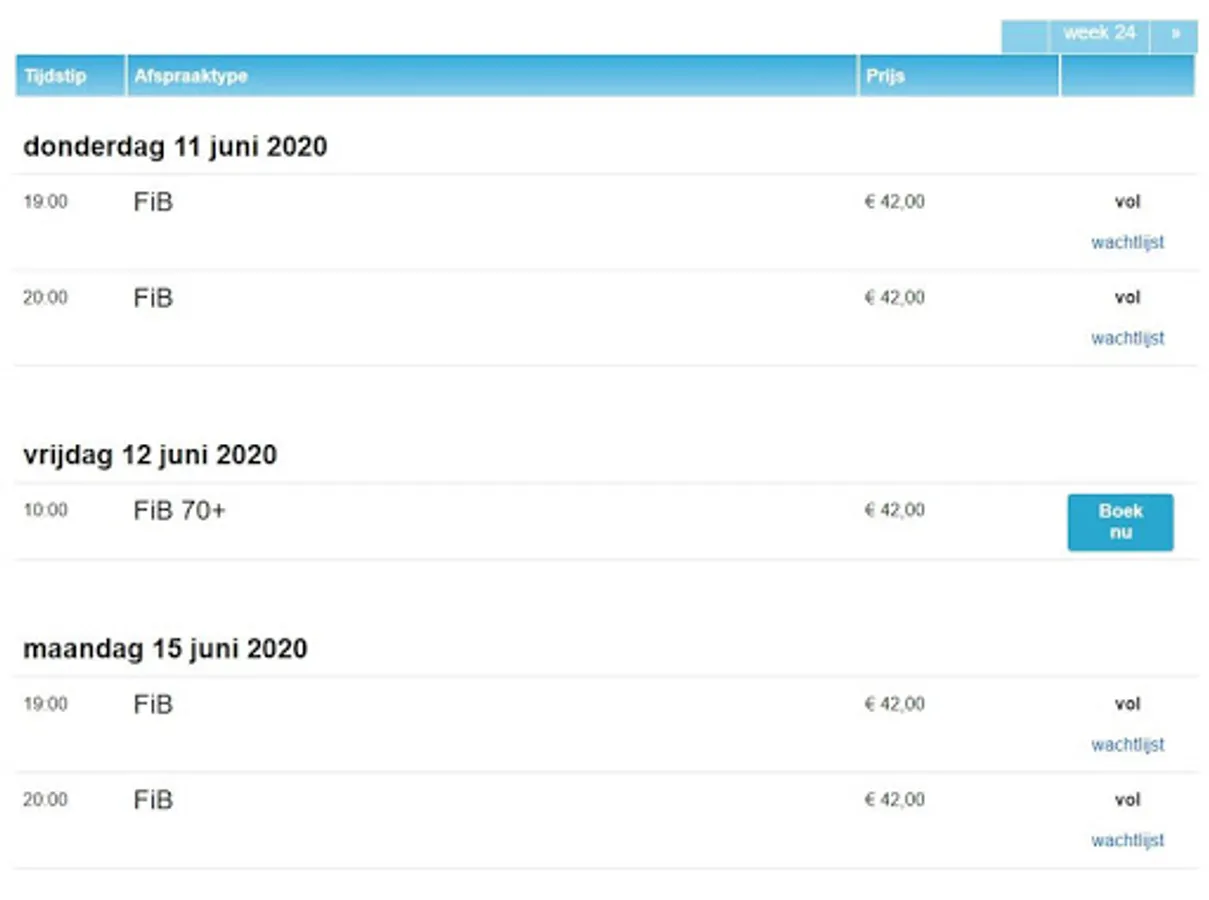Open wachtlijst for Thursday 19:00 FiB
This screenshot has width=1209, height=900.
click(x=1127, y=242)
